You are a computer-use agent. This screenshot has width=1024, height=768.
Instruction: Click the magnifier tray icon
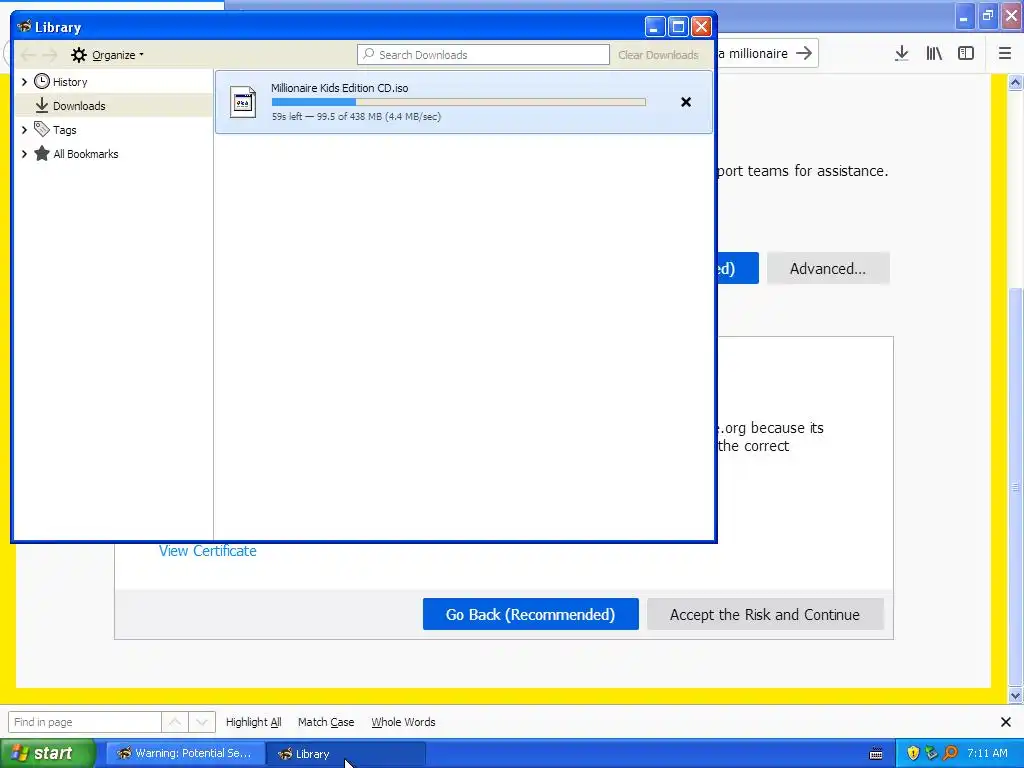click(x=950, y=754)
